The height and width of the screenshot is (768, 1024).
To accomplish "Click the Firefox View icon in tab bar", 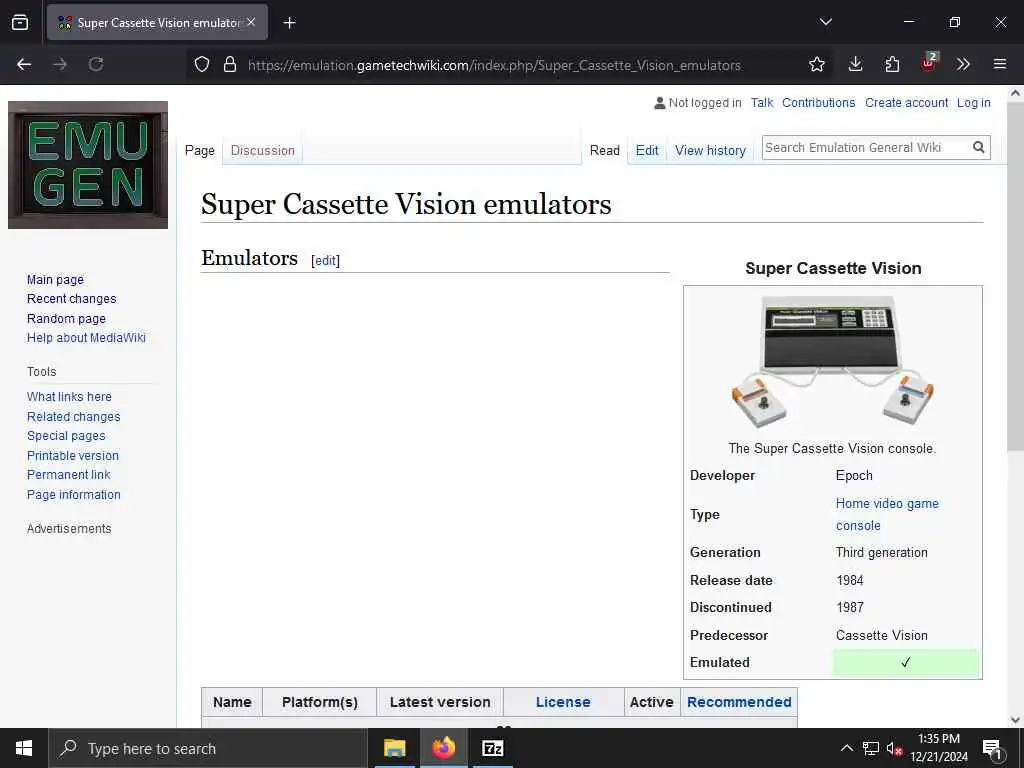I will [20, 22].
